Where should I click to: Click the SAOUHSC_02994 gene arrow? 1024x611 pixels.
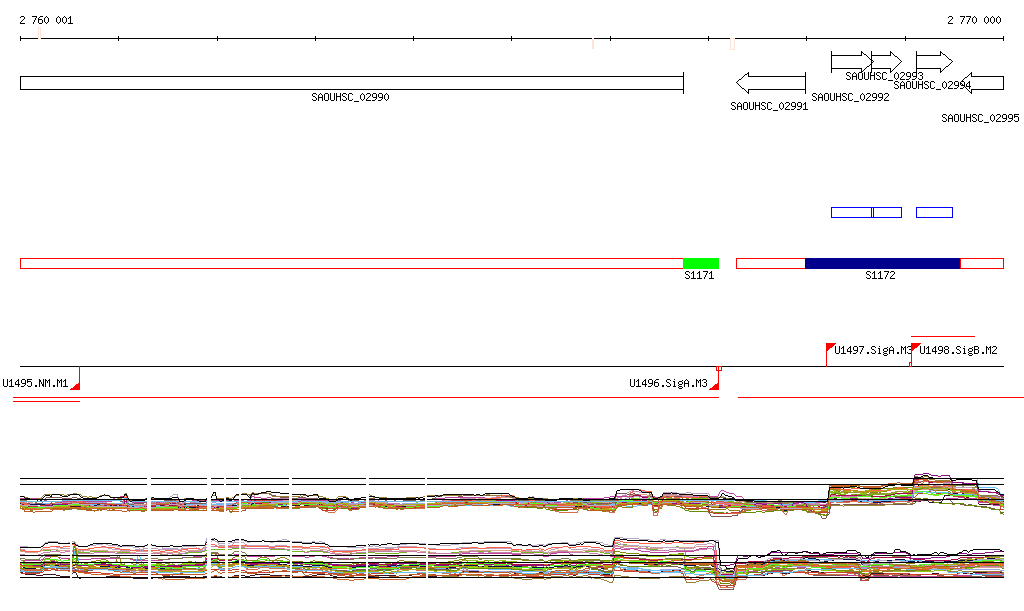935,62
